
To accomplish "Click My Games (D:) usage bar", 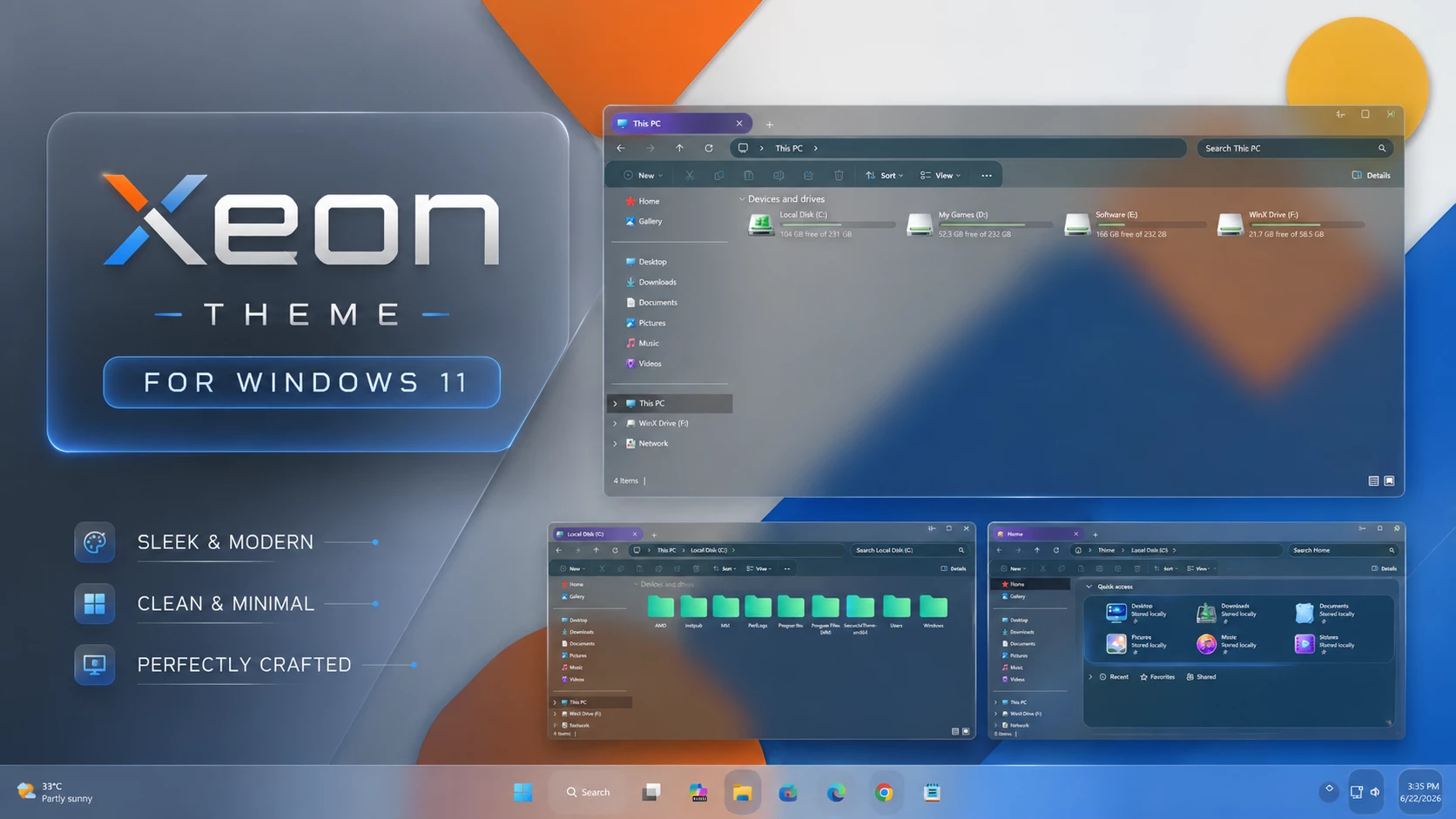I will coord(995,225).
